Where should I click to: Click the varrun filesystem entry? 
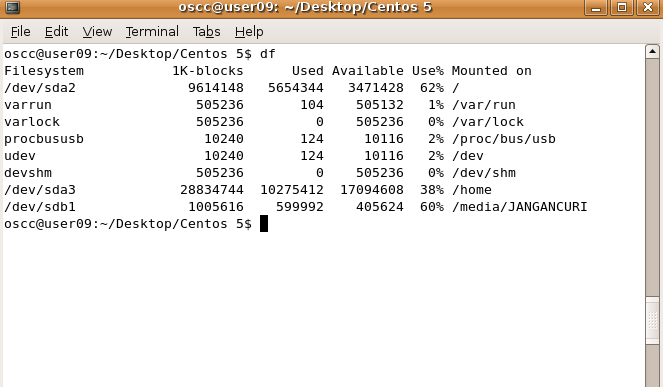tap(28, 105)
